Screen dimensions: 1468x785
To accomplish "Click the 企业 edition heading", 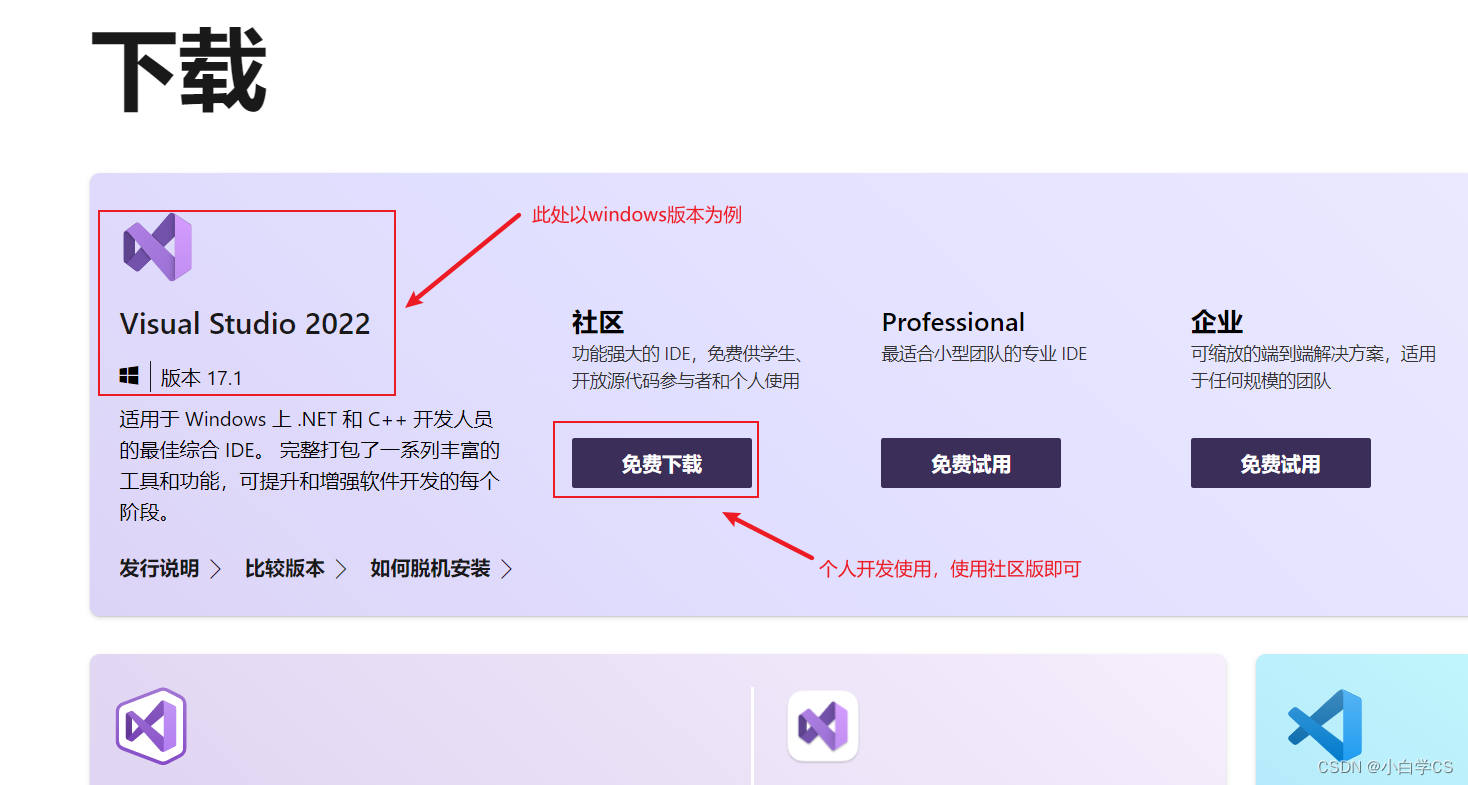I will pos(1217,322).
